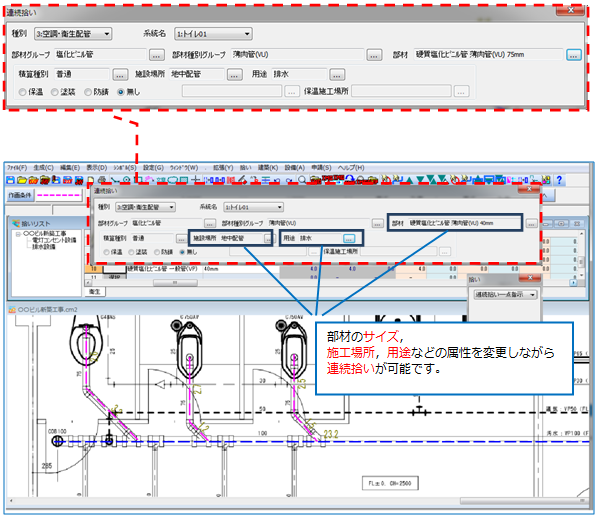
Task: Click the 施設場所 field 地中配管 in top dialog
Action: pyautogui.click(x=197, y=74)
